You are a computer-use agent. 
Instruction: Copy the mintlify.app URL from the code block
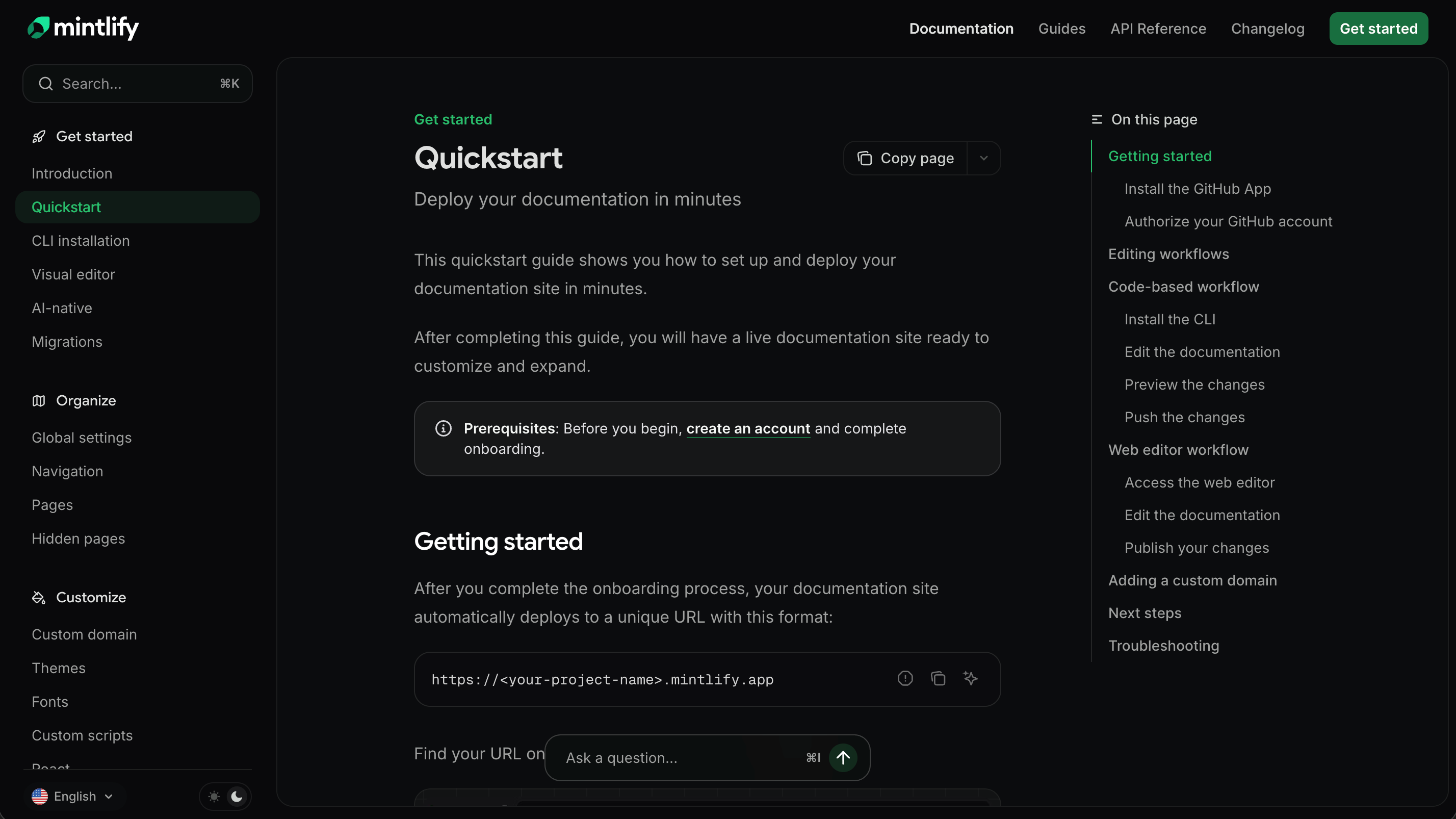coord(938,678)
